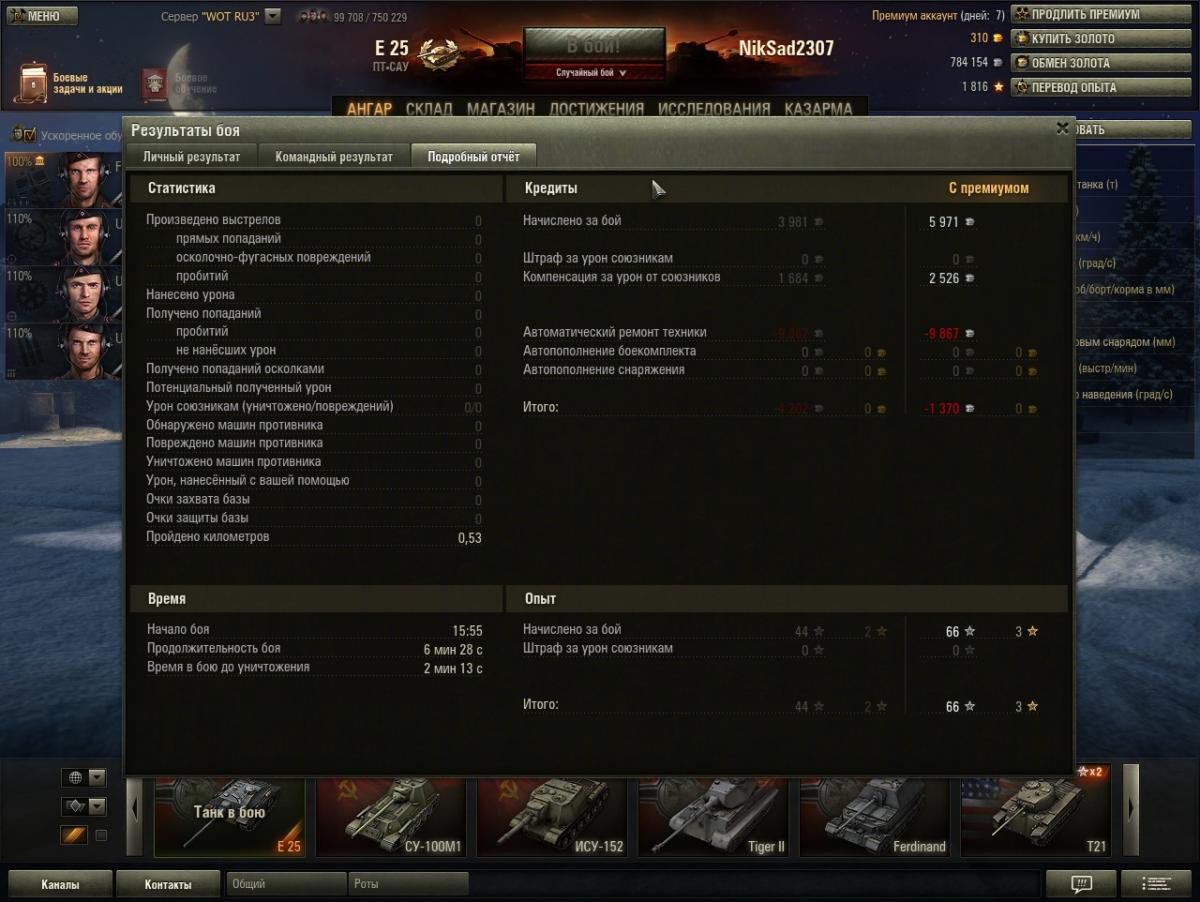Click the chat messages speech bubble icon
This screenshot has height=902, width=1200.
coord(1081,884)
